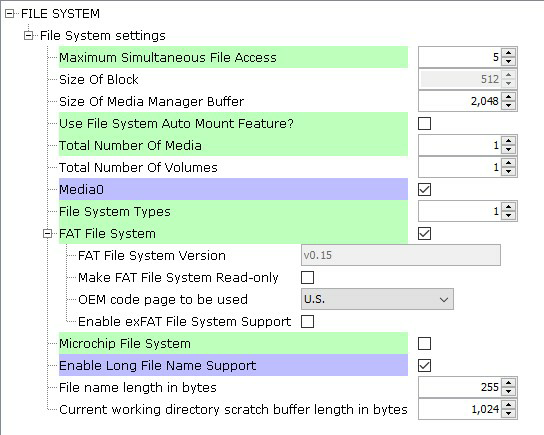
Task: Select Enable exFAT File System Support label
Action: (185, 322)
